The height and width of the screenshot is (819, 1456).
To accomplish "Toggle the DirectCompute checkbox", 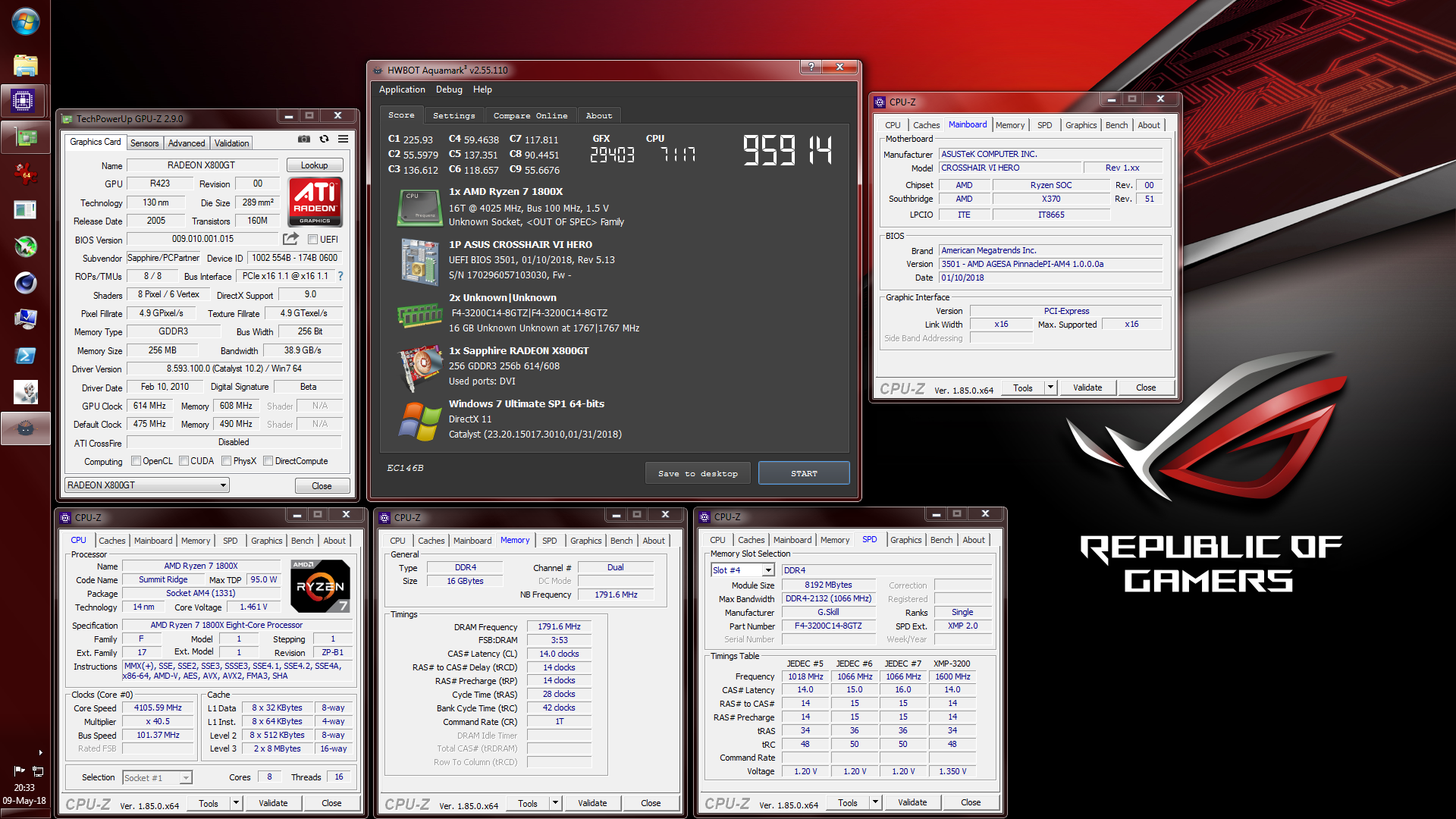I will coord(268,461).
